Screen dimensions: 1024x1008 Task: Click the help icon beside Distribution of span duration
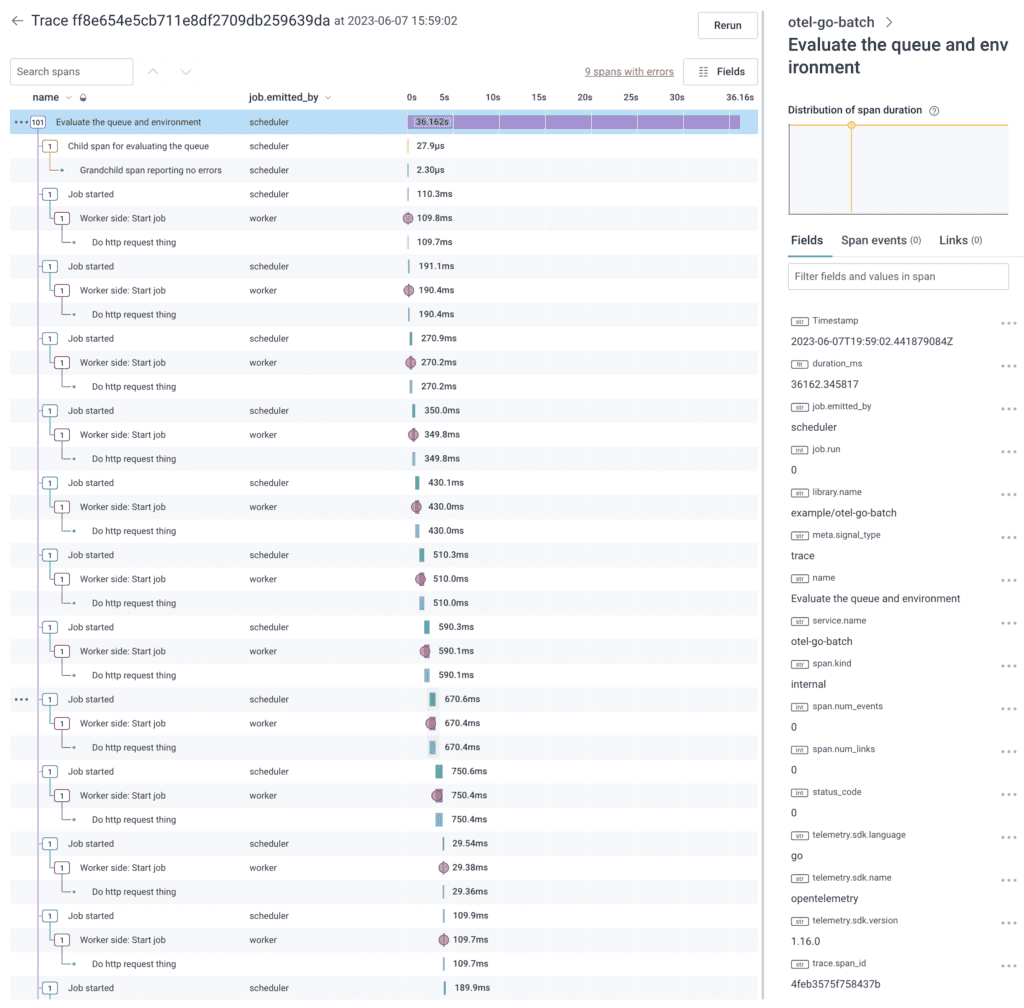934,111
